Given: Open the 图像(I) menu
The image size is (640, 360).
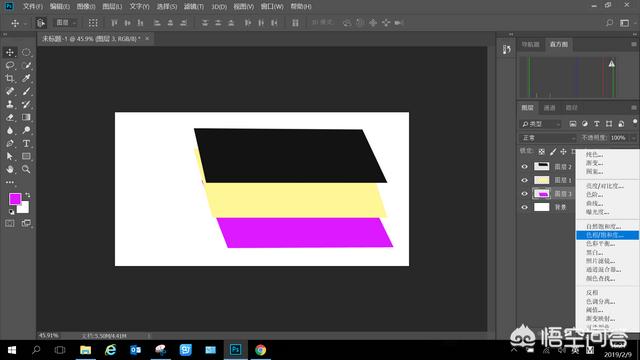Looking at the screenshot, I should pos(86,7).
